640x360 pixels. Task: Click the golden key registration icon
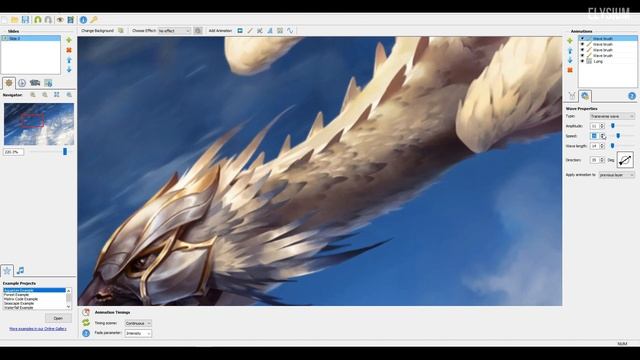94,20
